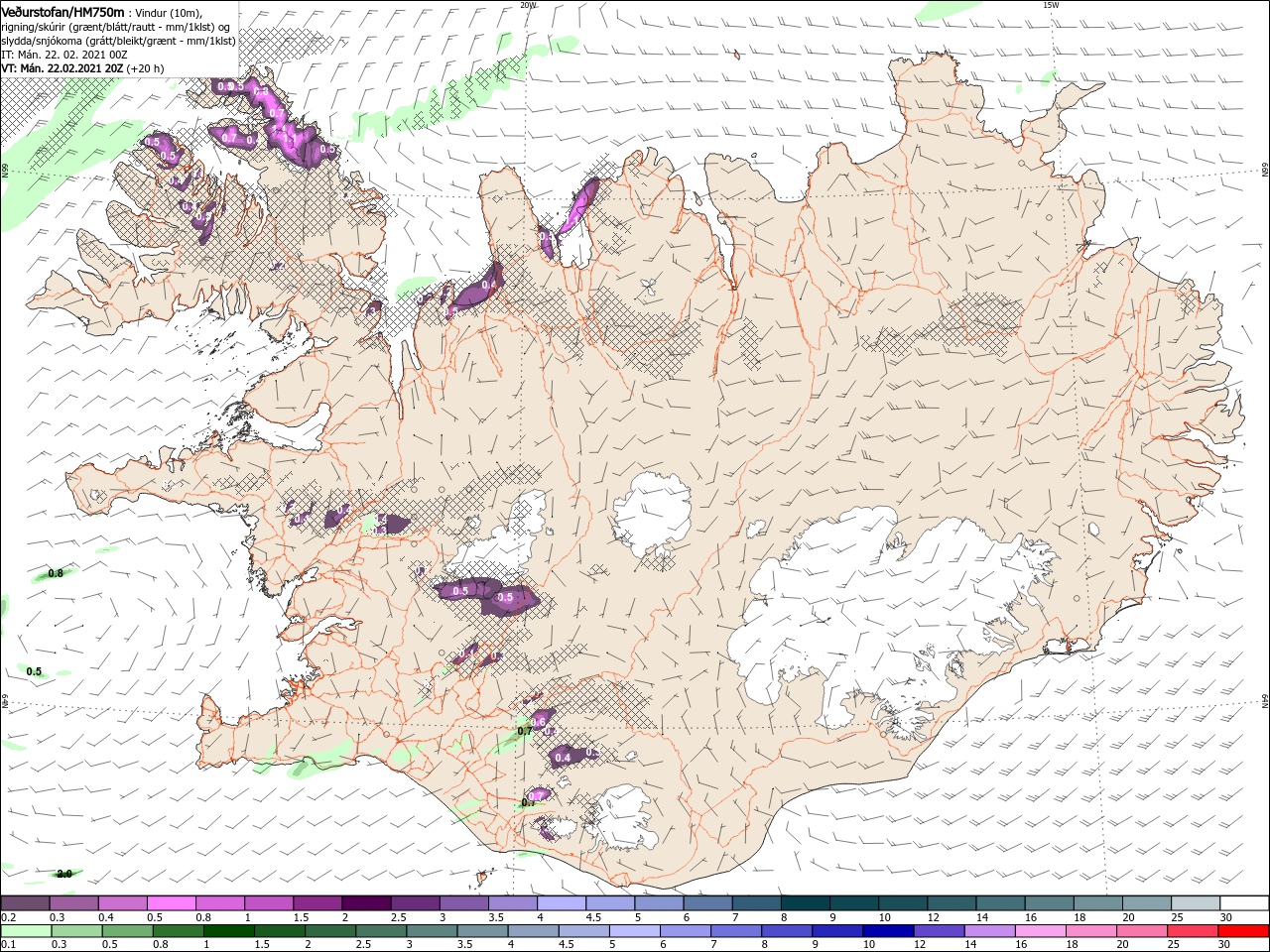Pick the white 30 swatch in upper legend
1270x952 pixels.
(x=1244, y=902)
